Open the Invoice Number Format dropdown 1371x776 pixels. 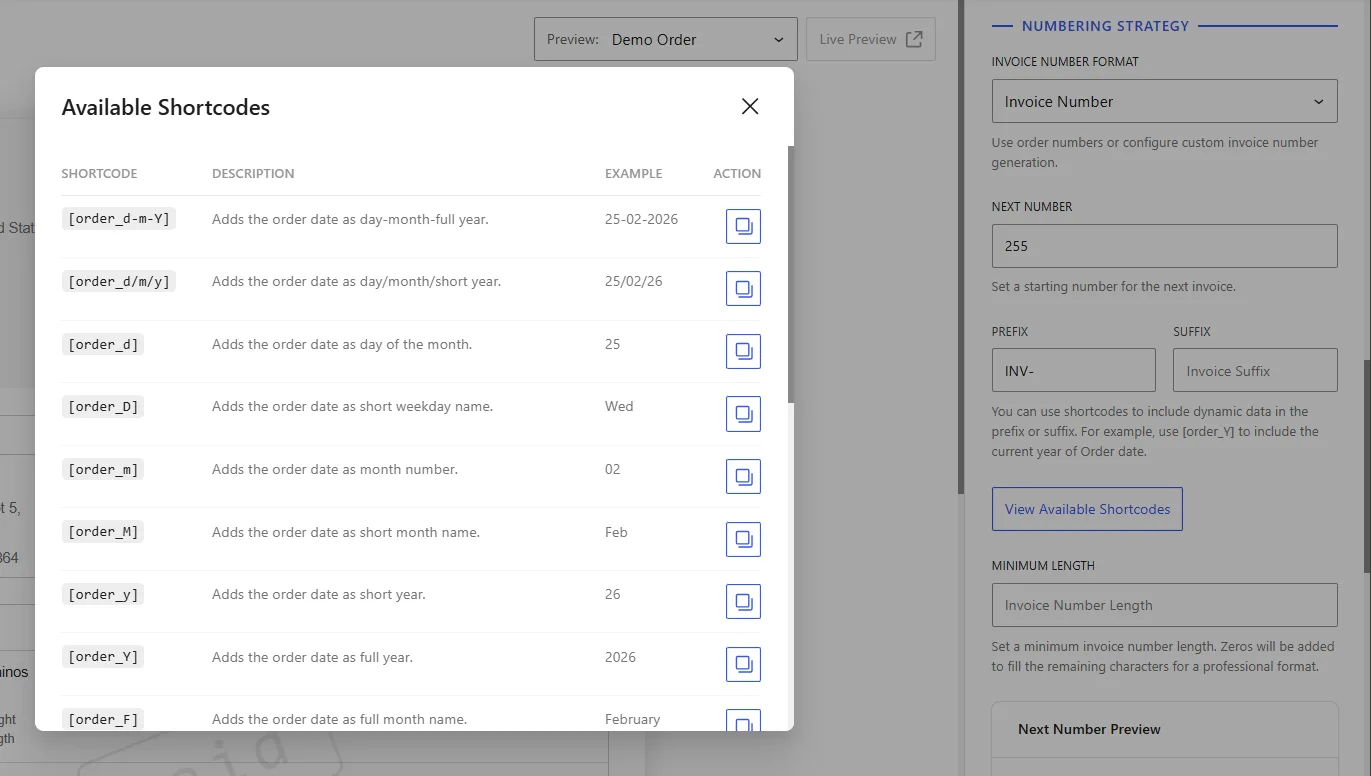(1164, 101)
